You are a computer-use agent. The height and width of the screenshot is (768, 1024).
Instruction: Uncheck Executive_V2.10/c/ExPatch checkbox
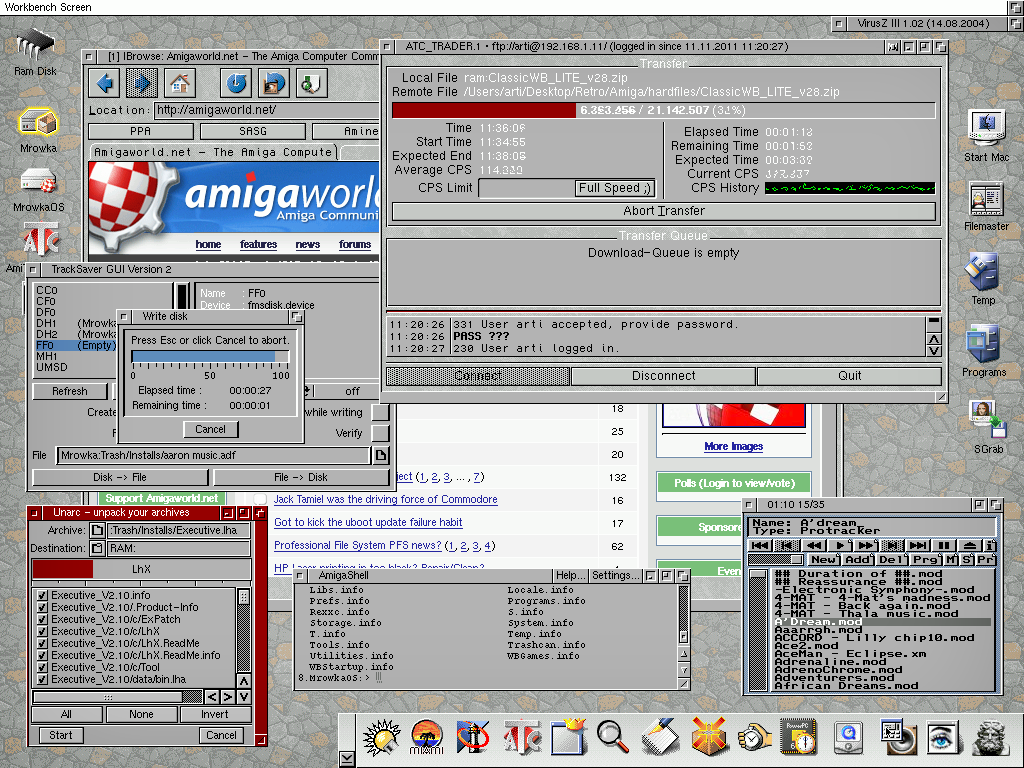(x=42, y=619)
